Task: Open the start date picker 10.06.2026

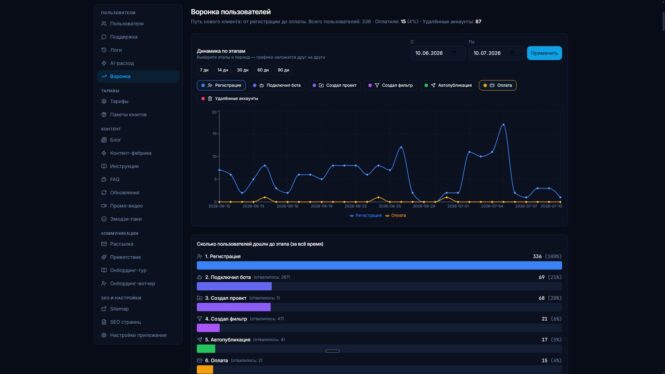Action: [x=437, y=53]
